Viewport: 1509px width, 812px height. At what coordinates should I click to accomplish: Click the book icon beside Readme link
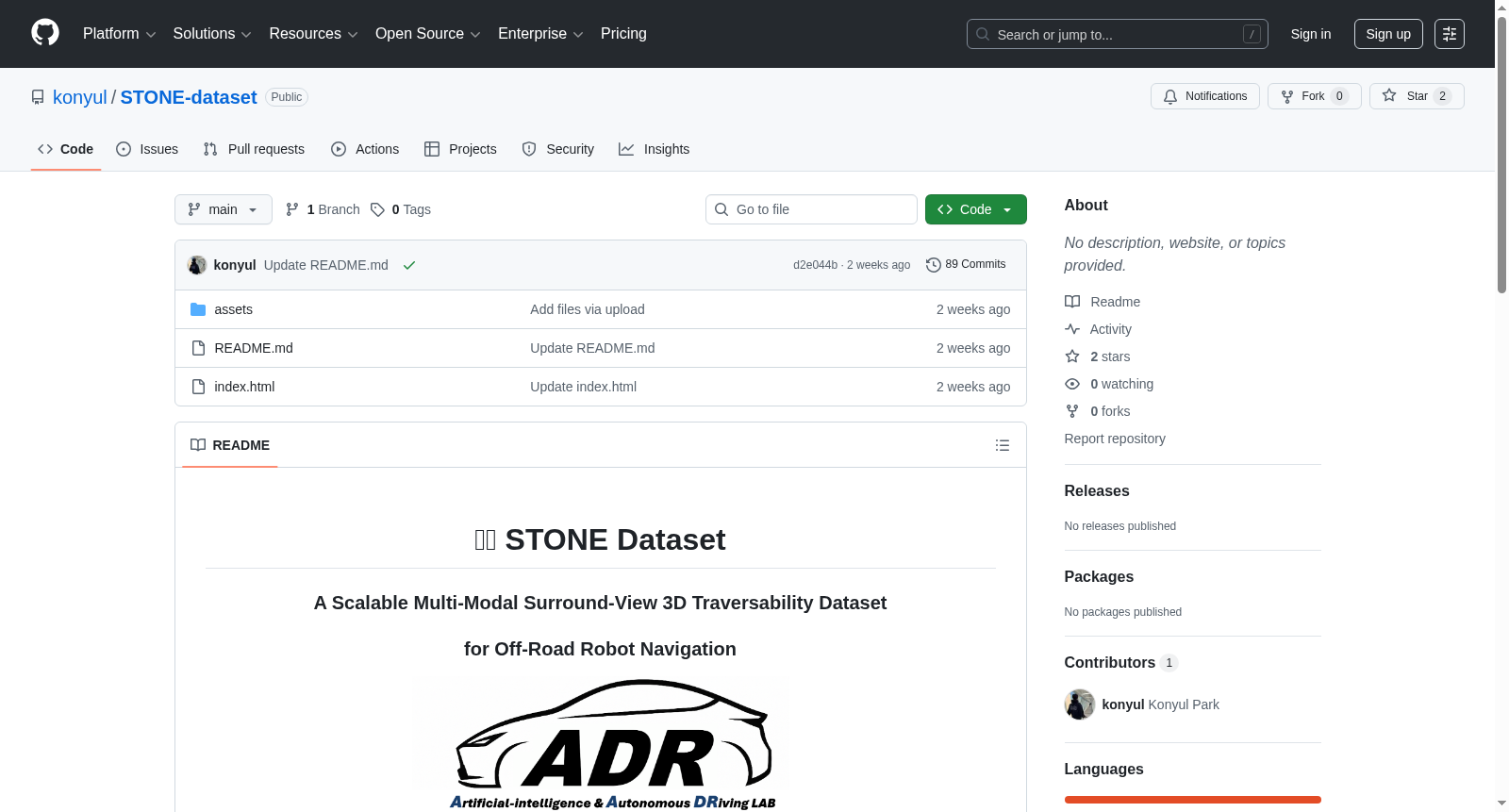point(1072,302)
